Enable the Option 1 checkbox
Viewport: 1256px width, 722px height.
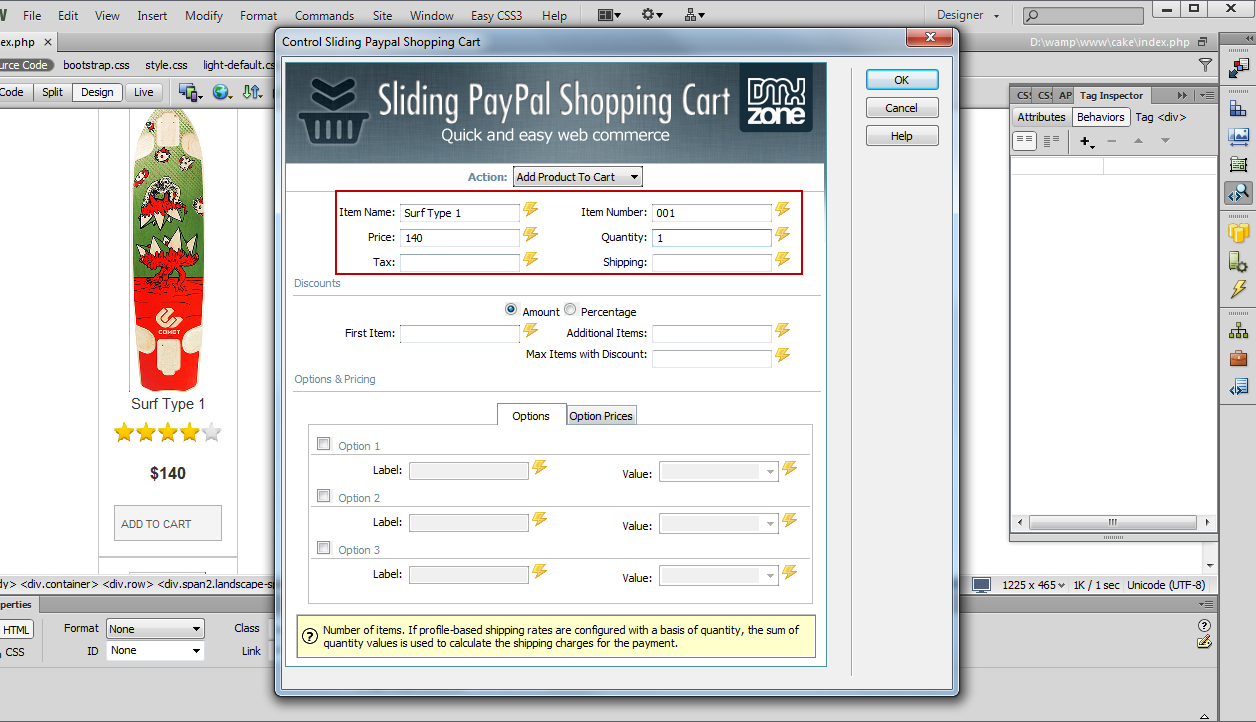tap(323, 444)
